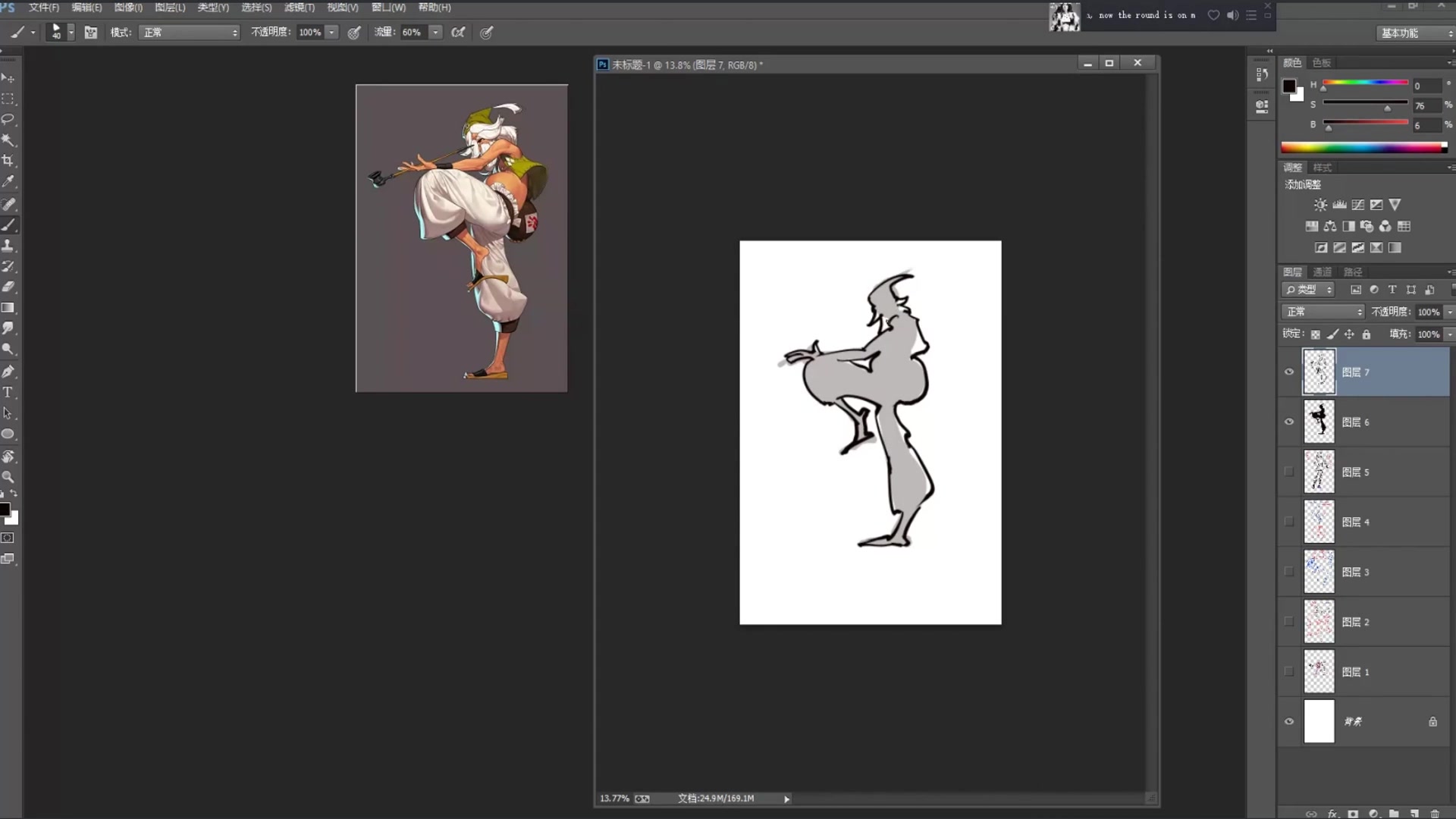This screenshot has width=1456, height=819.
Task: Select the Clone Stamp tool
Action: [x=8, y=246]
